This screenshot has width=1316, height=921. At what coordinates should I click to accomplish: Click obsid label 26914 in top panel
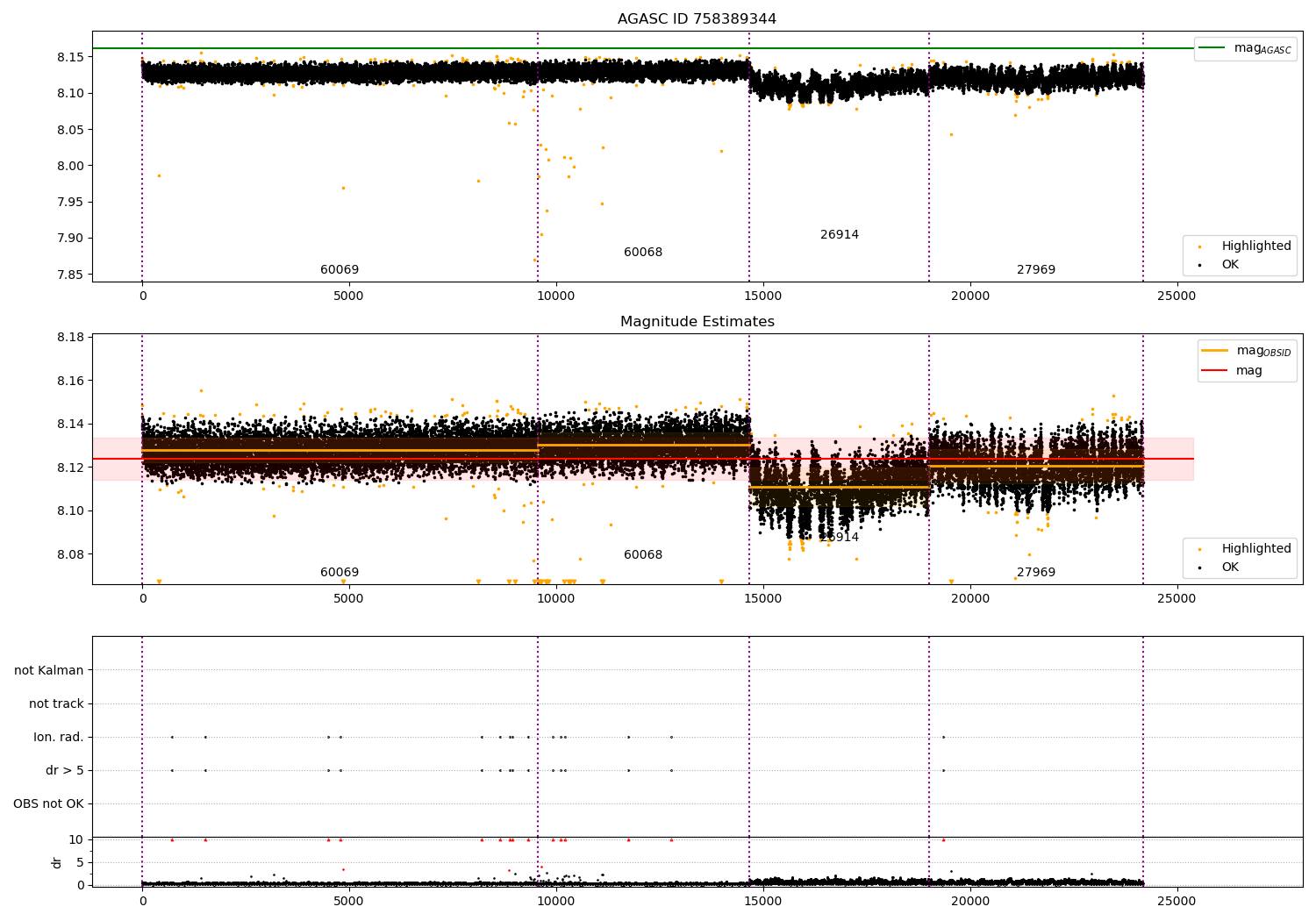point(840,234)
